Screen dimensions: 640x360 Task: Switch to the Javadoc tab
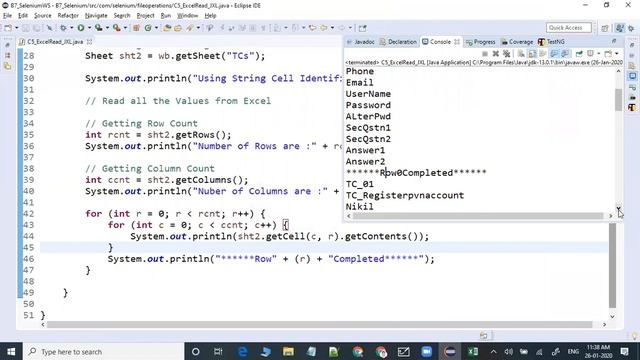click(361, 42)
